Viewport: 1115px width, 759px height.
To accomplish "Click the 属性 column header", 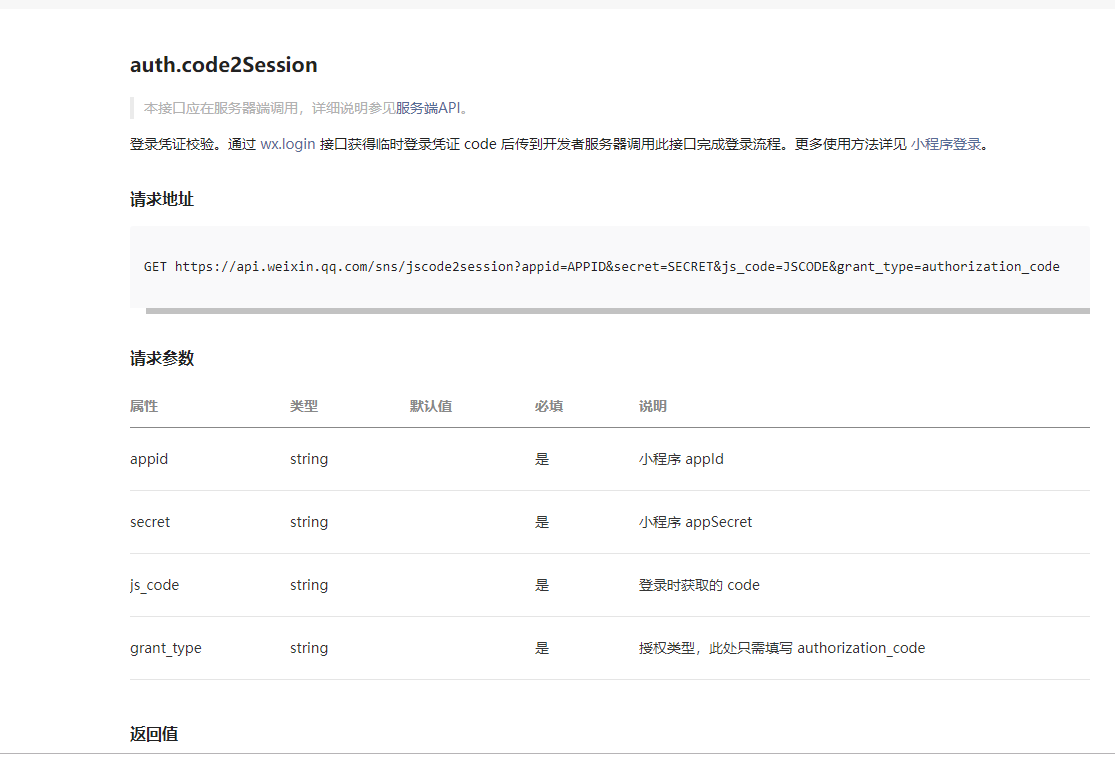I will (144, 406).
